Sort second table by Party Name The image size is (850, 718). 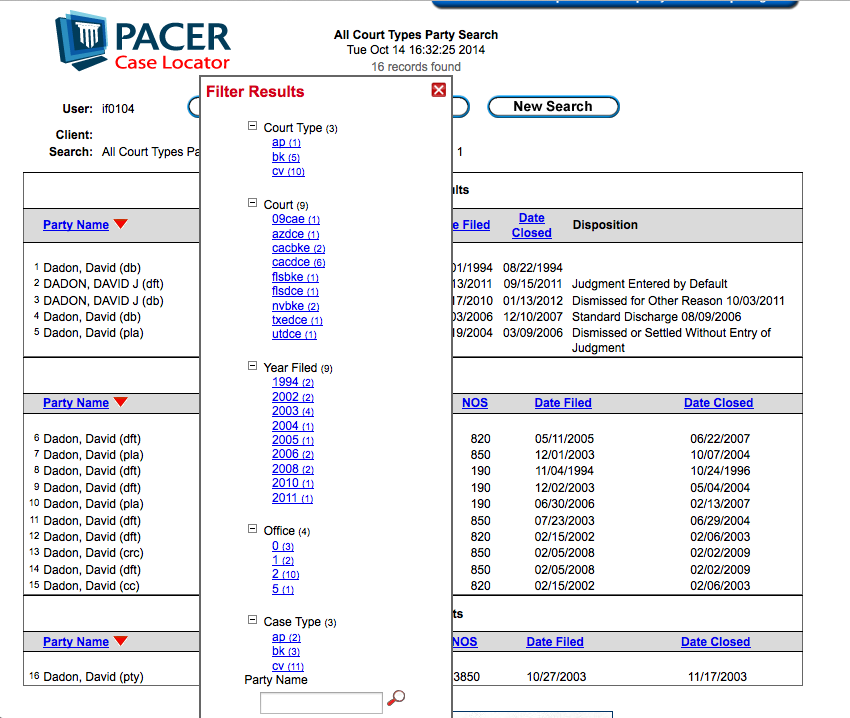pos(76,402)
